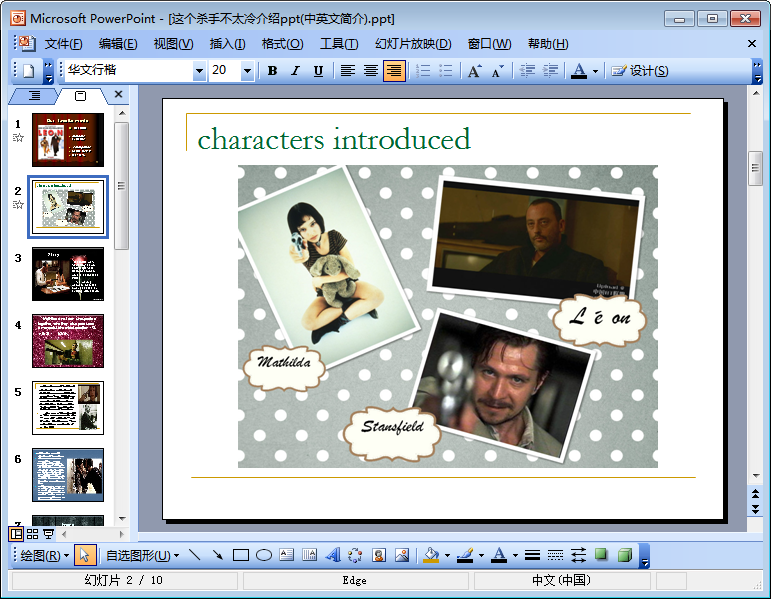The width and height of the screenshot is (771, 599).
Task: Select slide 5 thumbnail
Action: pos(68,408)
